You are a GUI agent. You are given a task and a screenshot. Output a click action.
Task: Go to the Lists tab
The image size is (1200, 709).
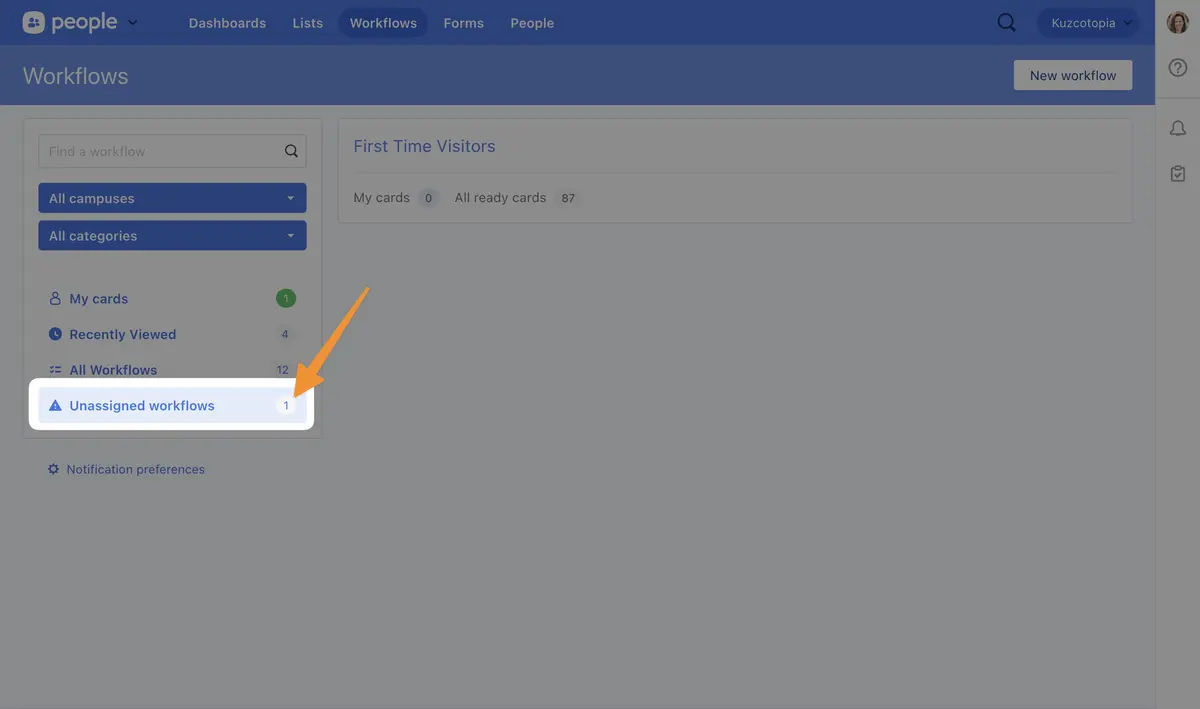(308, 23)
